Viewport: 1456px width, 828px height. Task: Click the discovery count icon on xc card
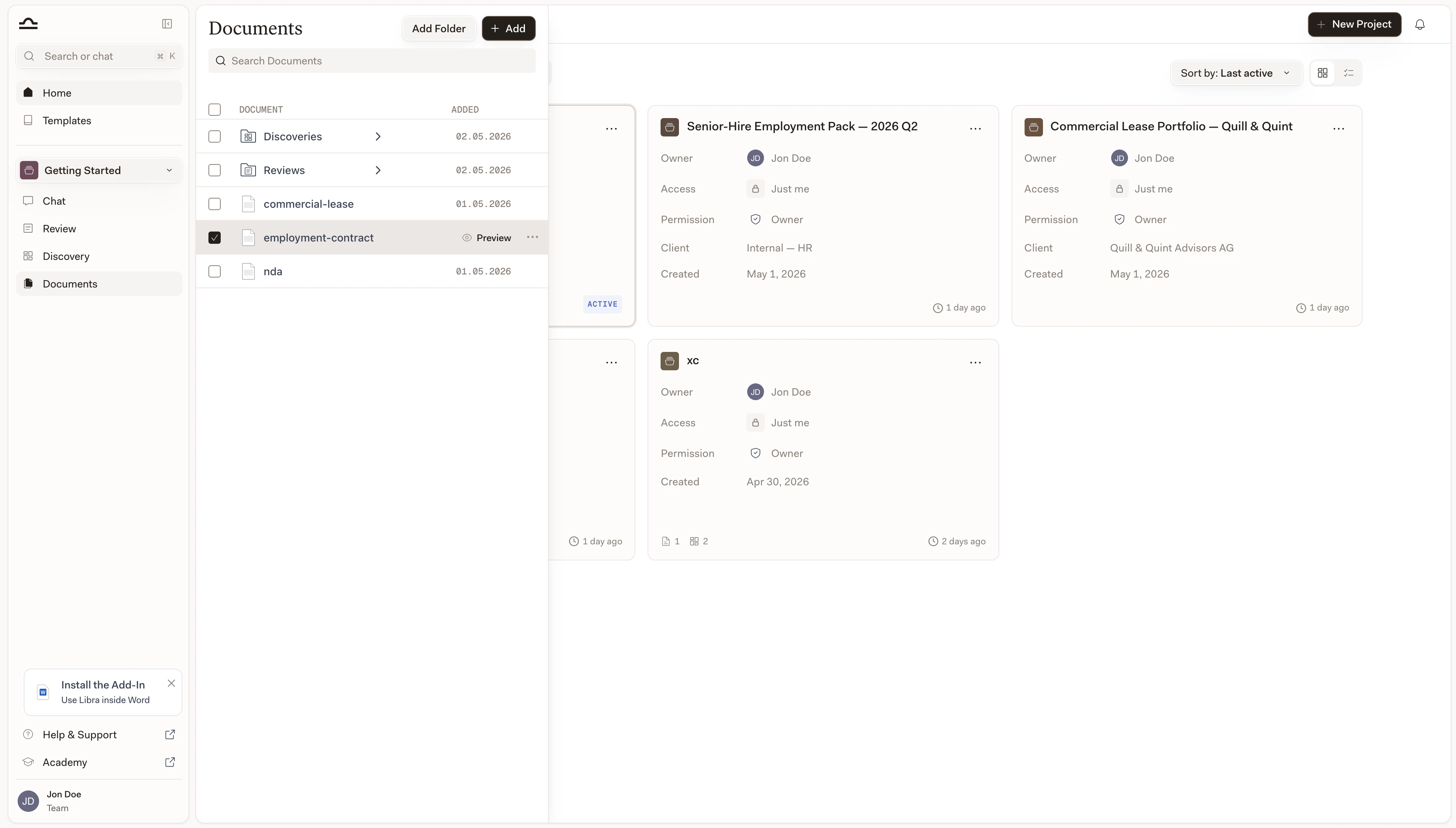point(694,541)
